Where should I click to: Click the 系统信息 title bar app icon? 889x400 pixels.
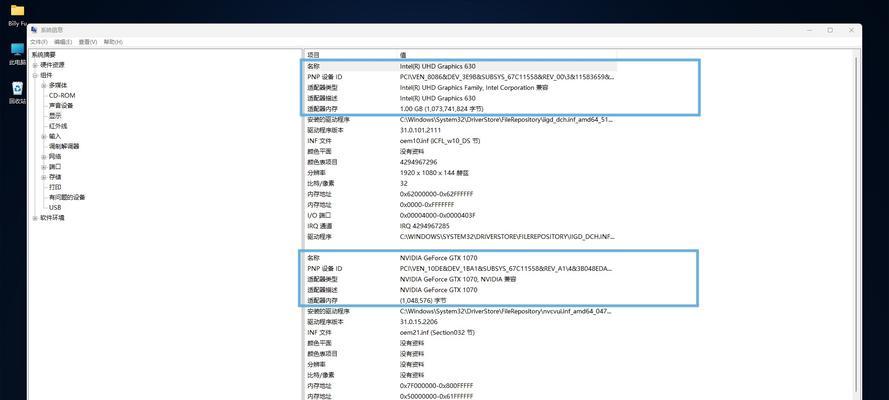click(35, 30)
